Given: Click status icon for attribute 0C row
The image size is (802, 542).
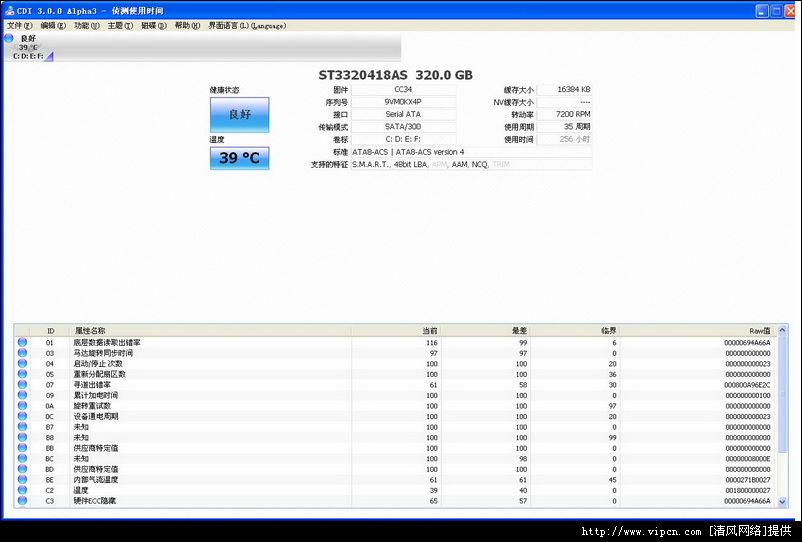Looking at the screenshot, I should click(23, 416).
